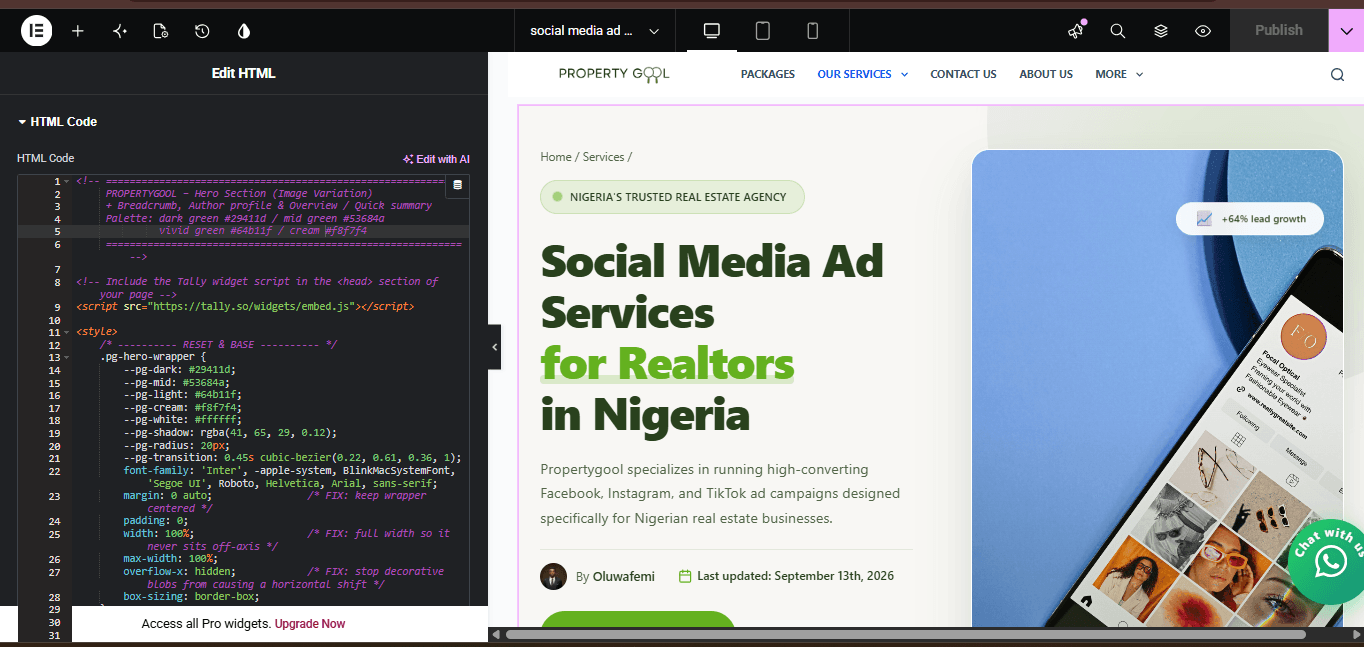Open the Publish options arrow

tap(1347, 31)
